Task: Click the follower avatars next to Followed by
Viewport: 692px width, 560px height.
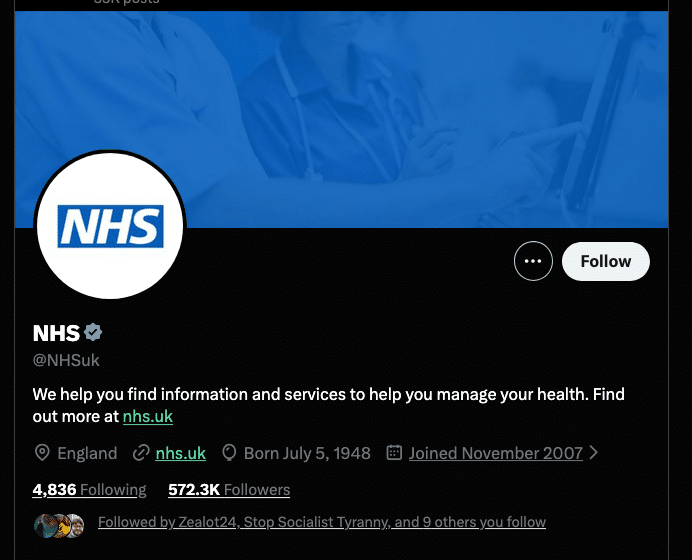Action: click(59, 526)
